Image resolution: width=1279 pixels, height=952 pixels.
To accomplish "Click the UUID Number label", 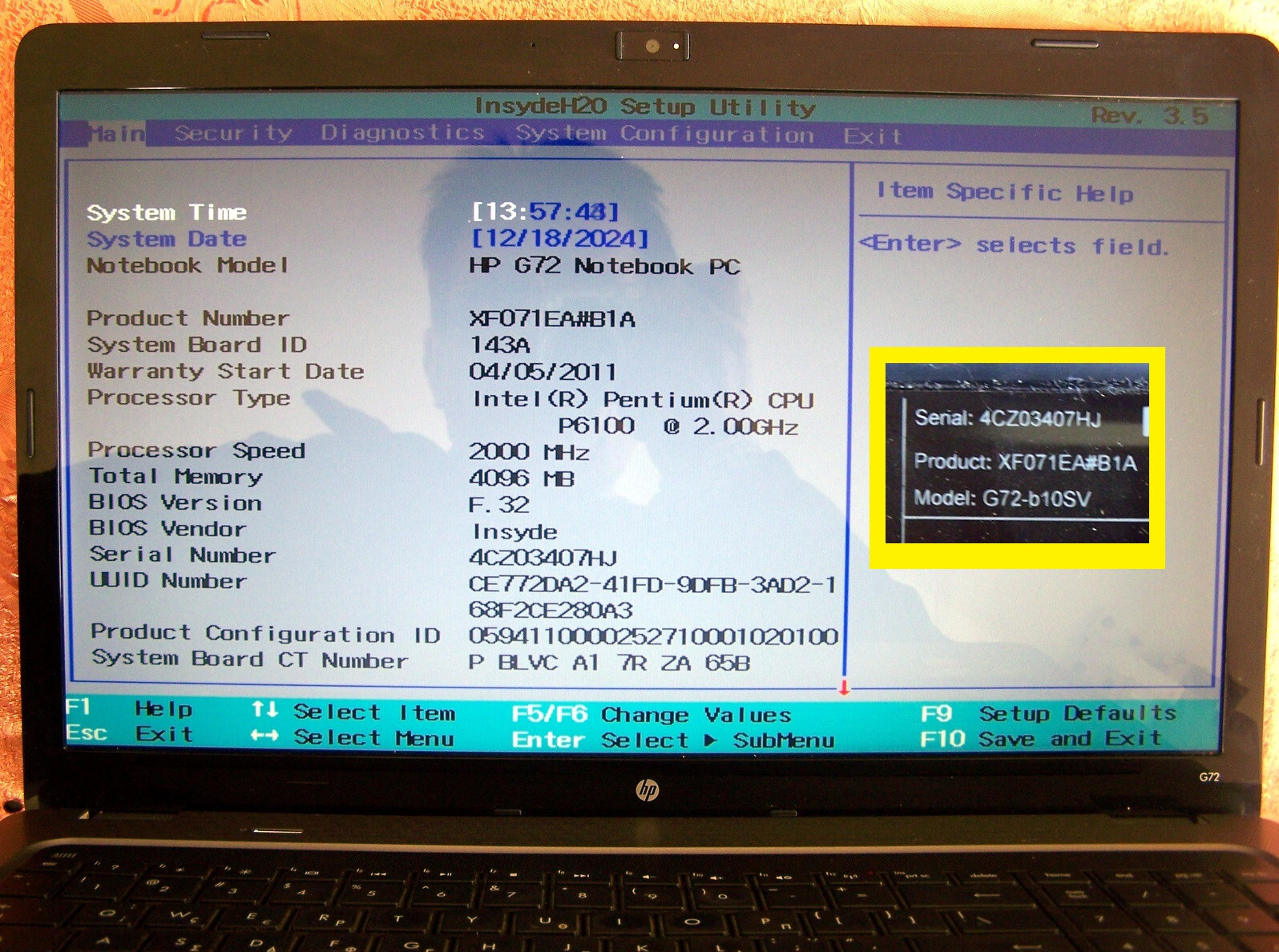I will coord(168,581).
